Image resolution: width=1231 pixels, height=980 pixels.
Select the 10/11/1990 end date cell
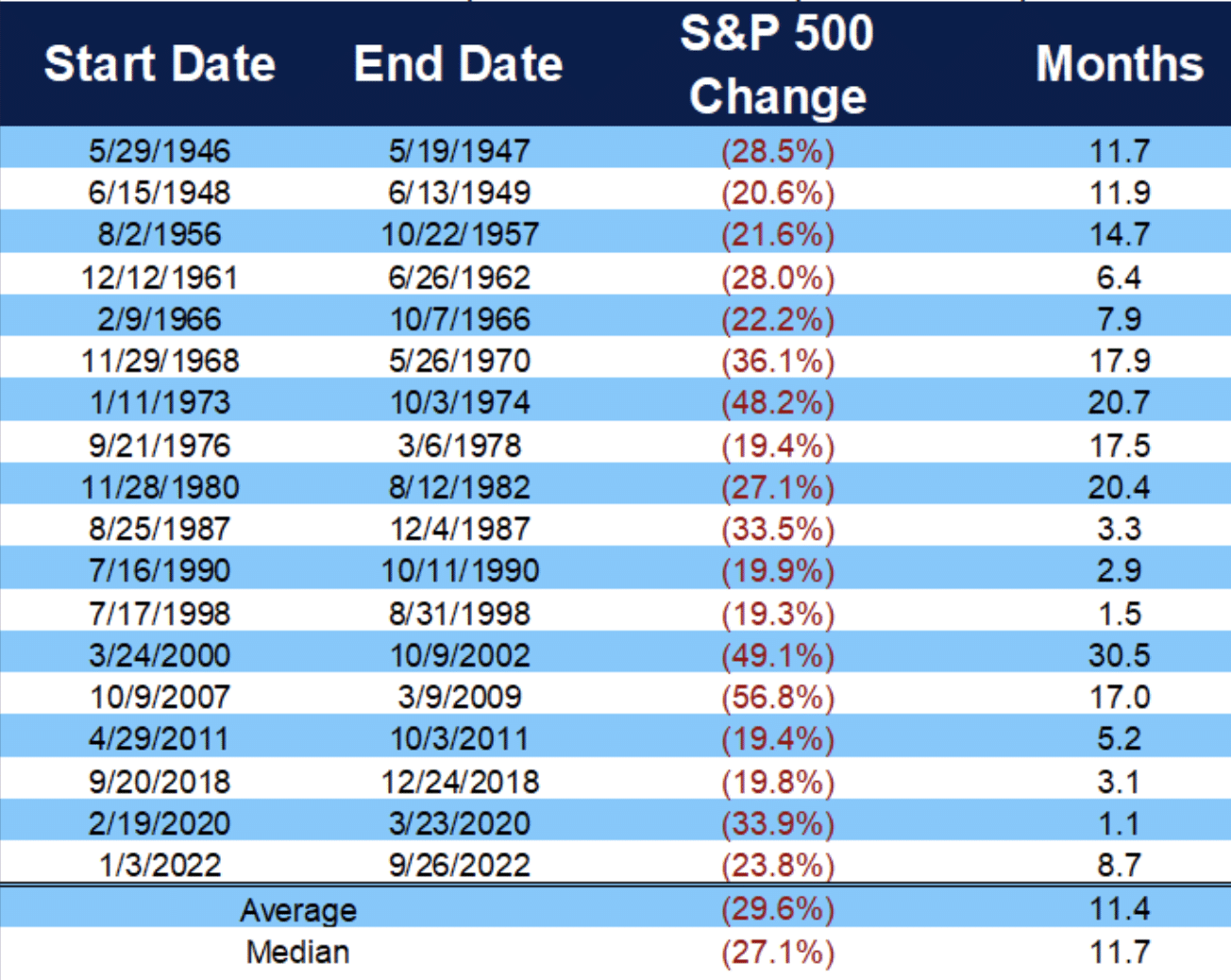pos(460,570)
